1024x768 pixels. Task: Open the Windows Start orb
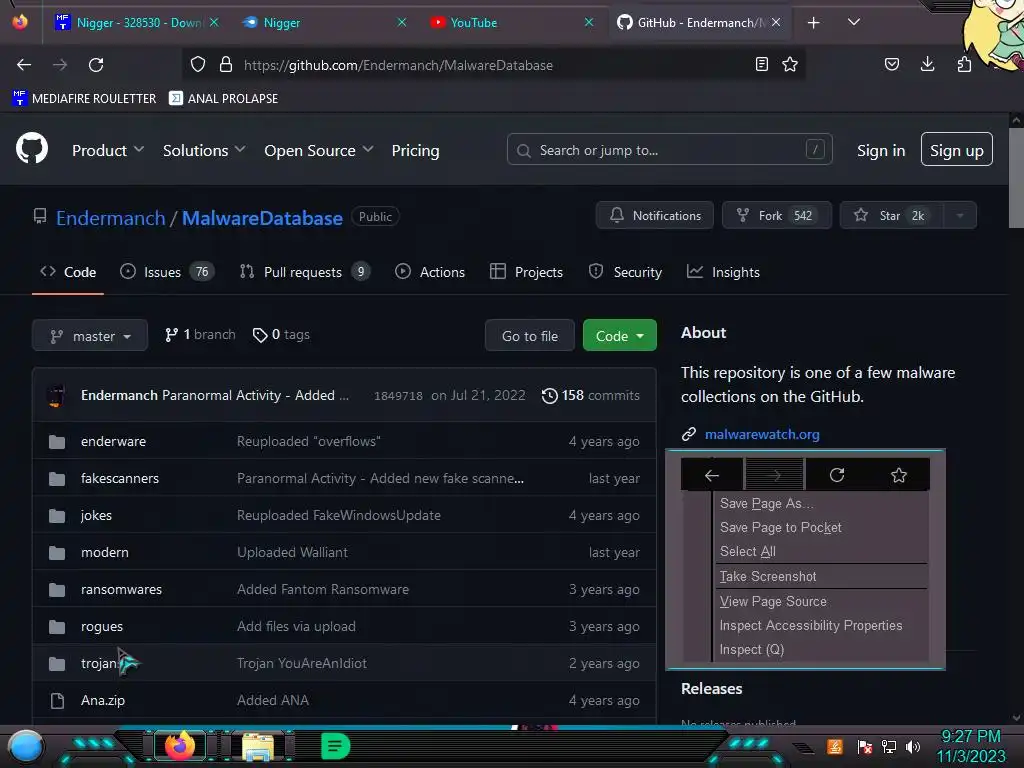25,747
